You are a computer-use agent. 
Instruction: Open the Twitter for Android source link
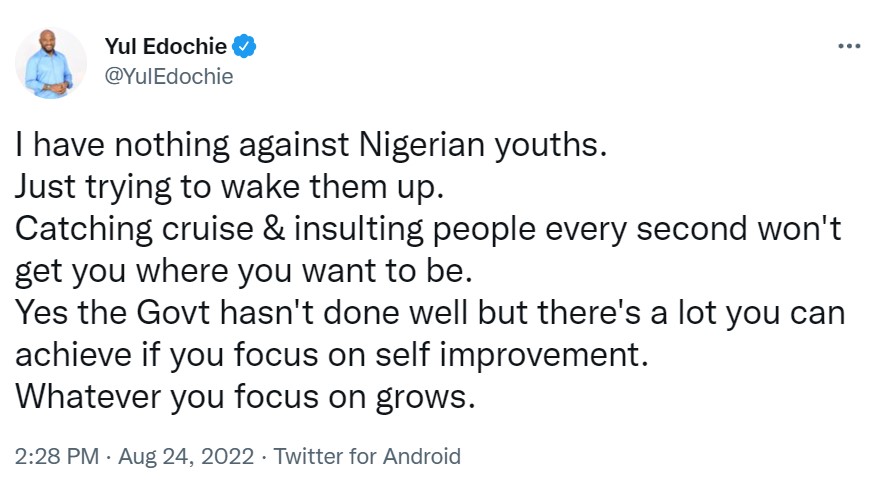[367, 457]
